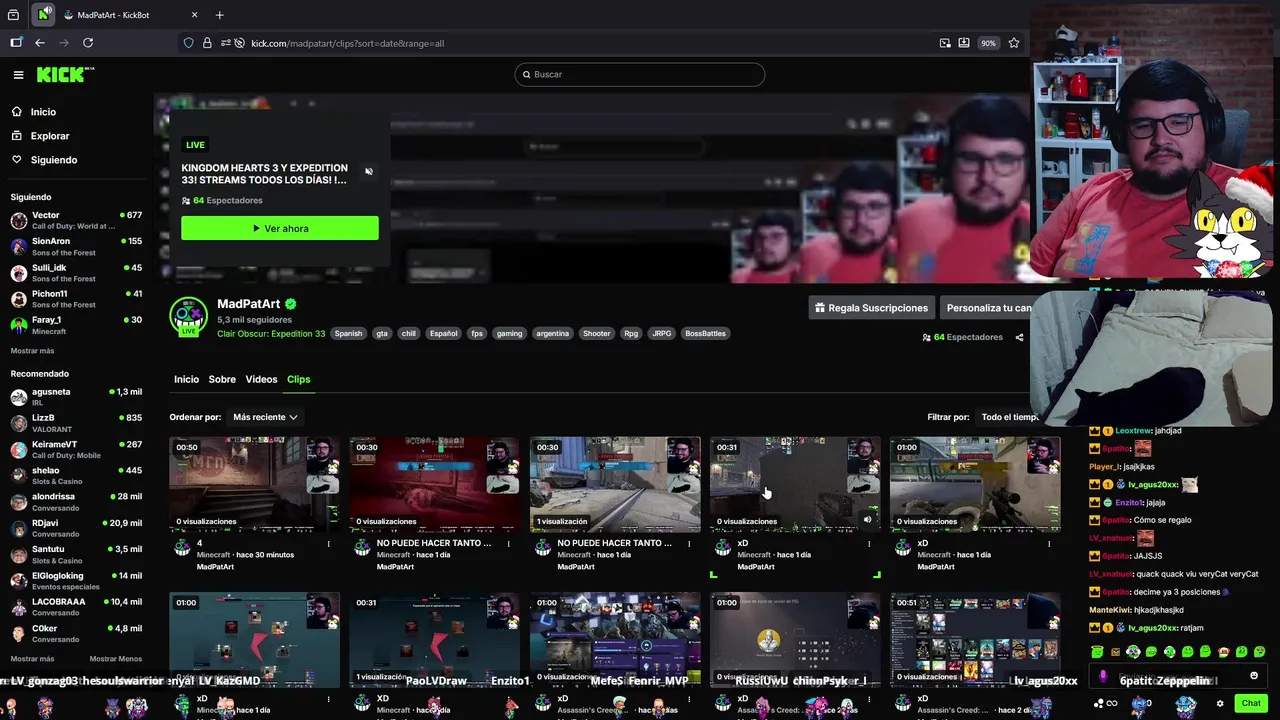Open recommended channel LizzB
Screen dimensions: 1280x720
[x=76, y=423]
